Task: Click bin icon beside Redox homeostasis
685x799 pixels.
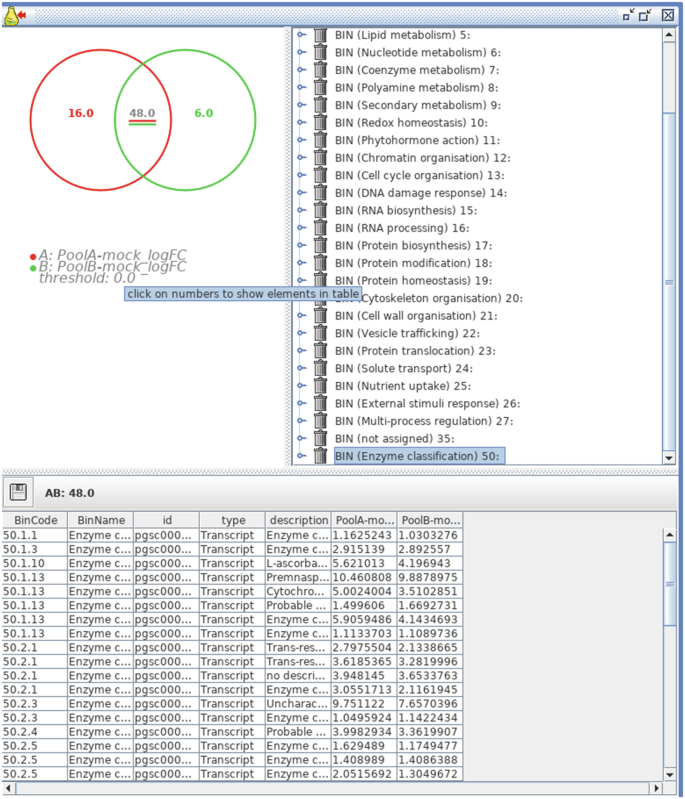Action: [x=320, y=123]
